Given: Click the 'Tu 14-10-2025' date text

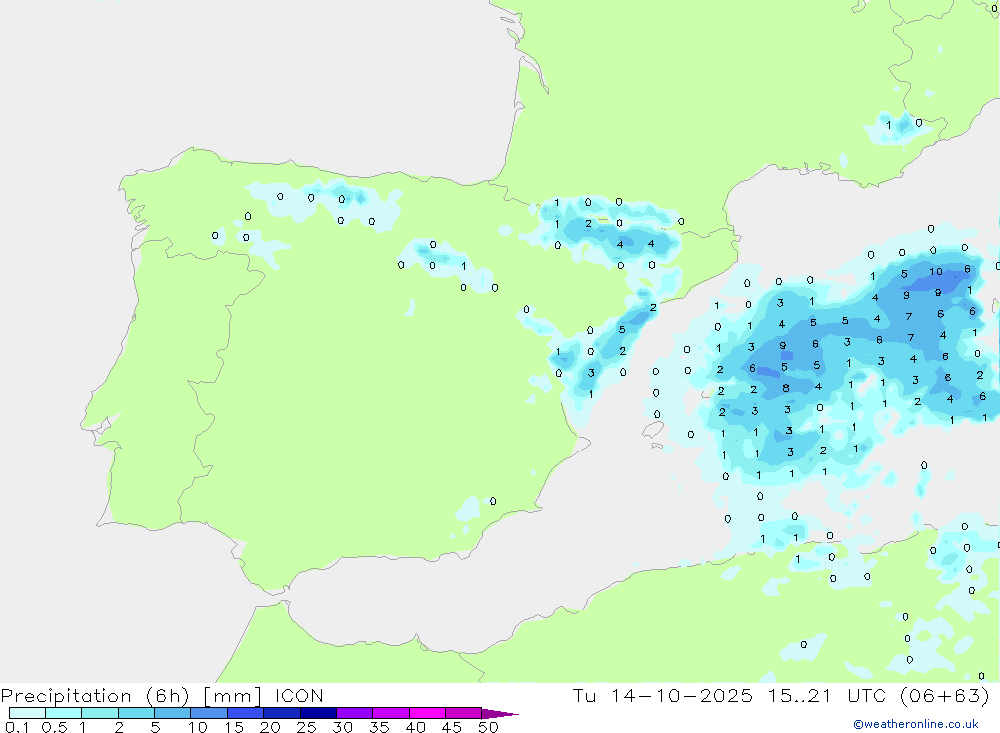Looking at the screenshot, I should [663, 695].
